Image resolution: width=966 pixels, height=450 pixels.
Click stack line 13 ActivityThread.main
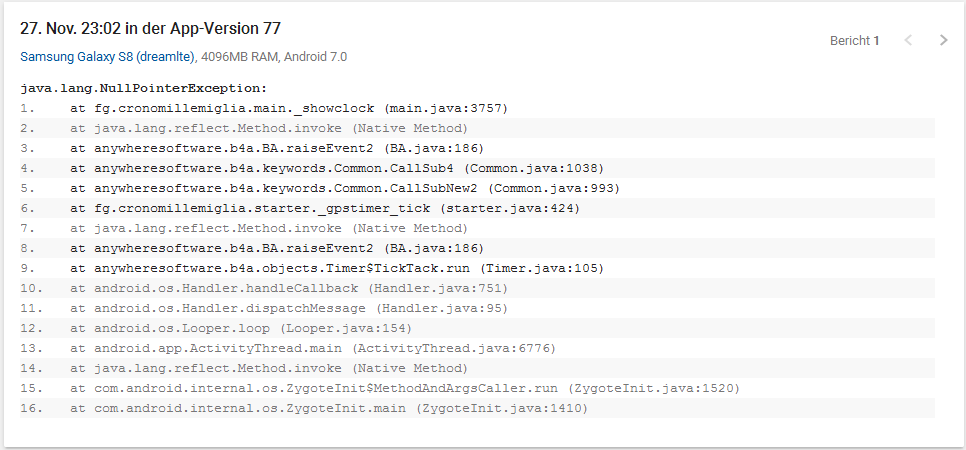point(312,348)
